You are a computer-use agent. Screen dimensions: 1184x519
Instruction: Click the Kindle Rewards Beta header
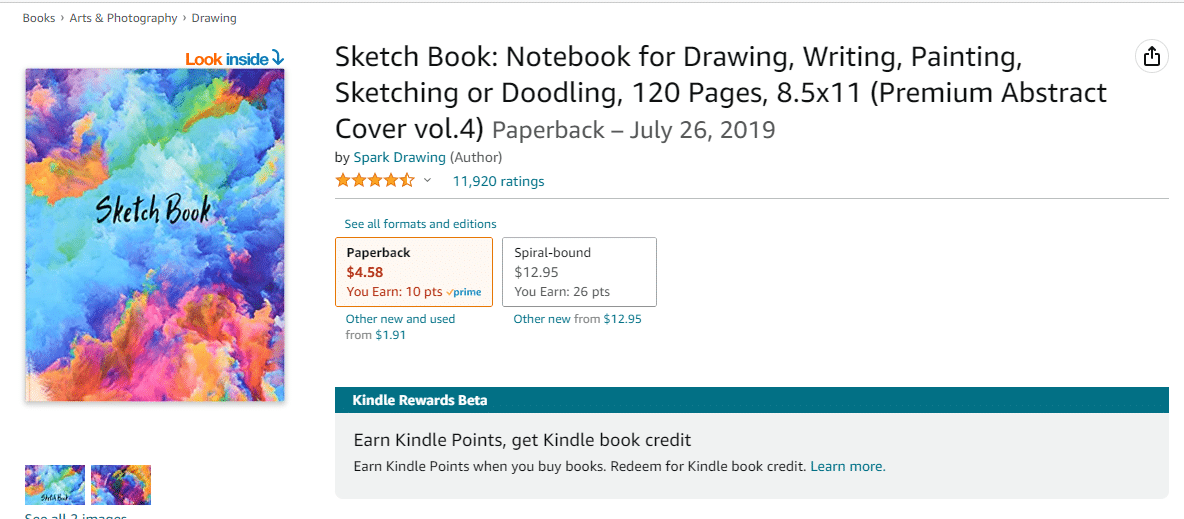(x=752, y=400)
